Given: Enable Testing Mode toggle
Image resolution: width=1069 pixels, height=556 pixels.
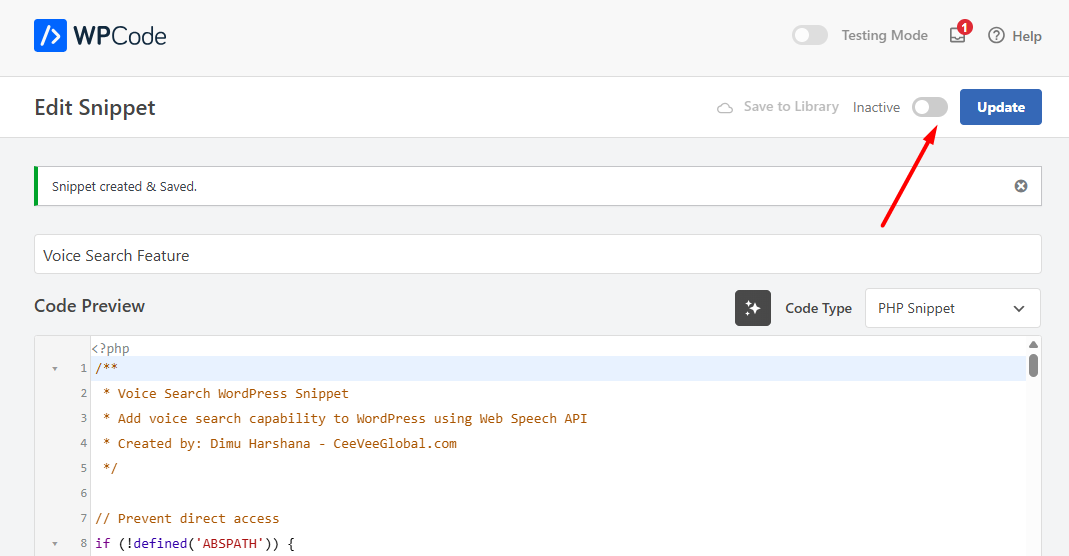Looking at the screenshot, I should (810, 35).
